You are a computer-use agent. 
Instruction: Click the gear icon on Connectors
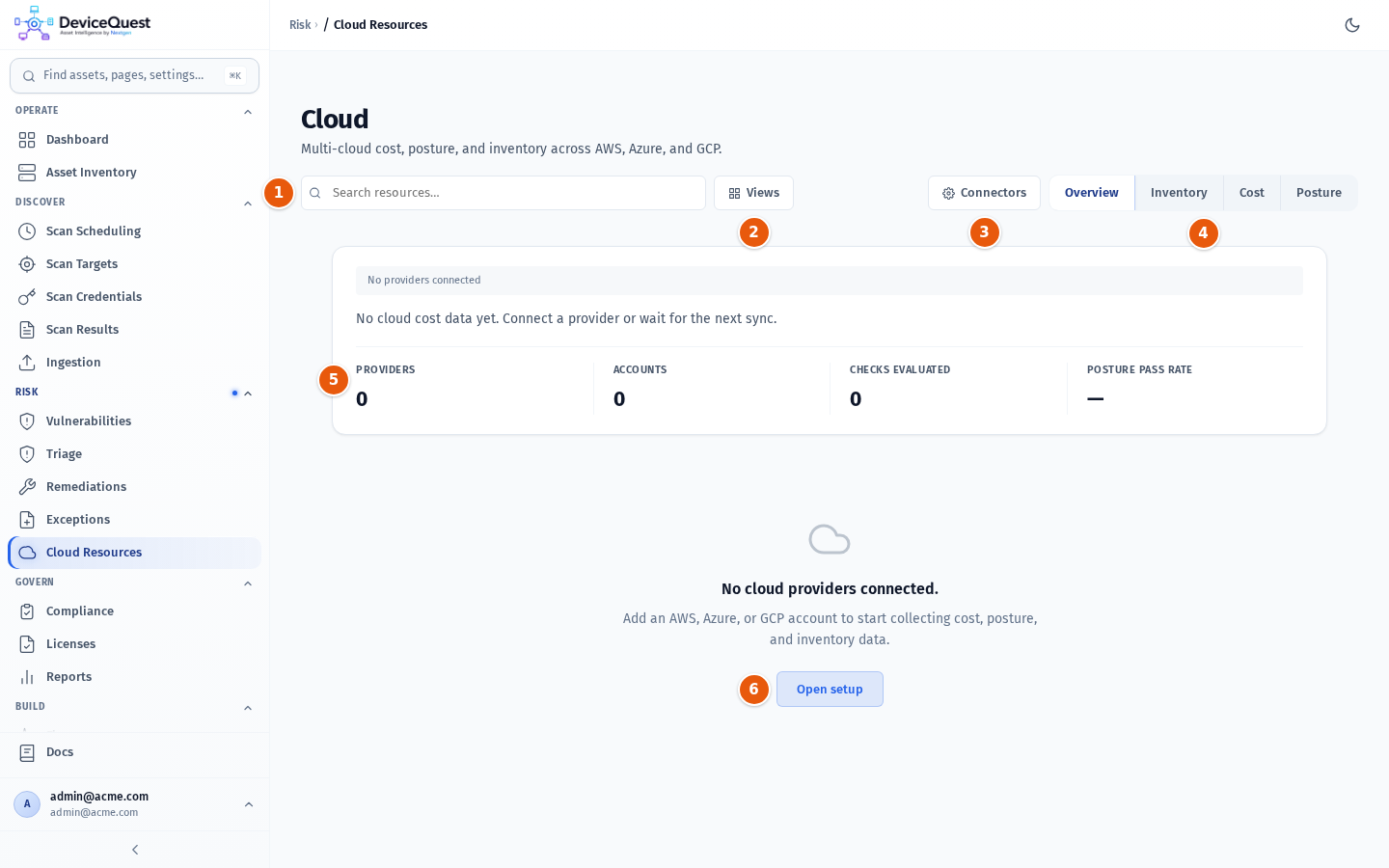click(948, 194)
